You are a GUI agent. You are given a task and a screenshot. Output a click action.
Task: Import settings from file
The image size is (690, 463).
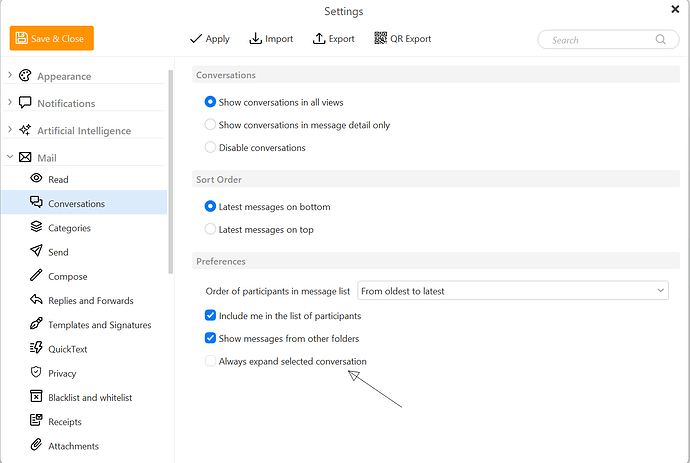coord(271,39)
